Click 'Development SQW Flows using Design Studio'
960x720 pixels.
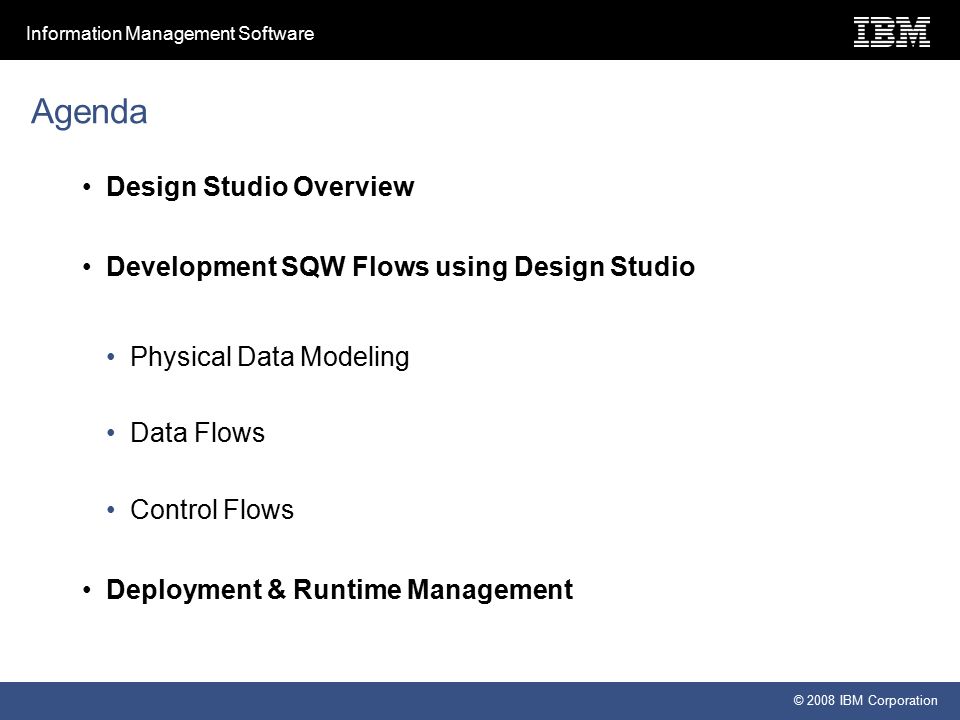tap(400, 267)
